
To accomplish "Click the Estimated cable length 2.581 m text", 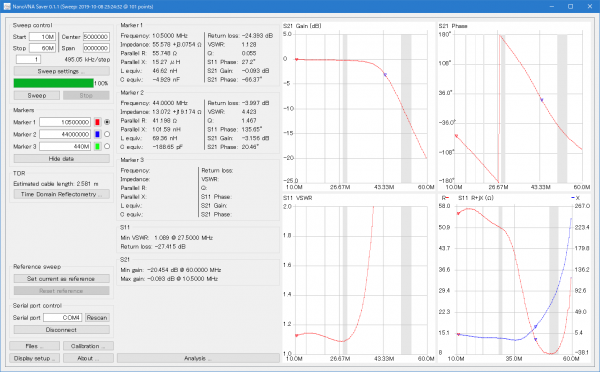I will 56,184.
